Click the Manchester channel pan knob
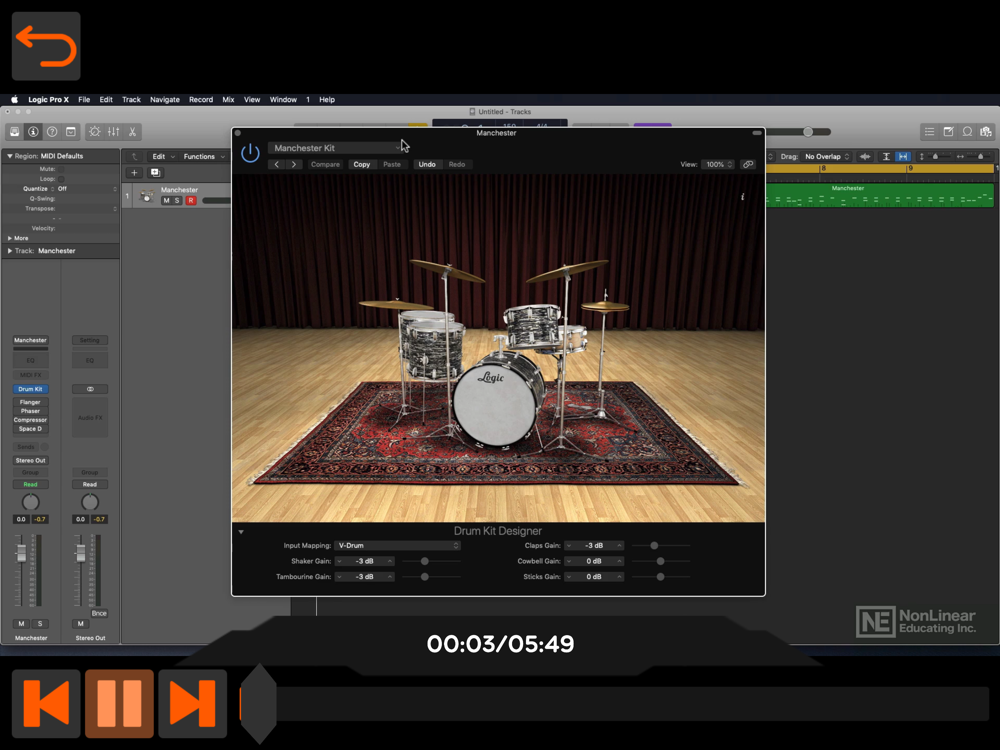Viewport: 1000px width, 750px height. [x=30, y=502]
